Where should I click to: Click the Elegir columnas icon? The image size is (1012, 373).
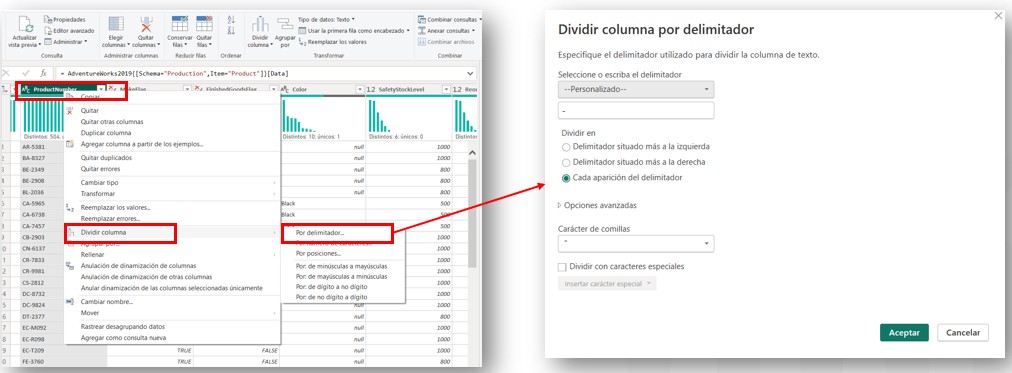(116, 24)
